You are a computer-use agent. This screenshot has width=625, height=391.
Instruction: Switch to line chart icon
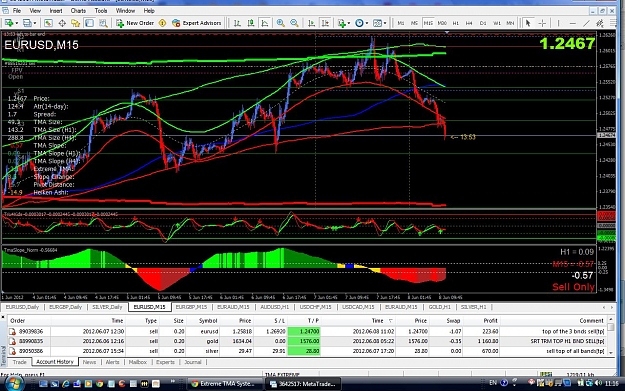click(265, 23)
